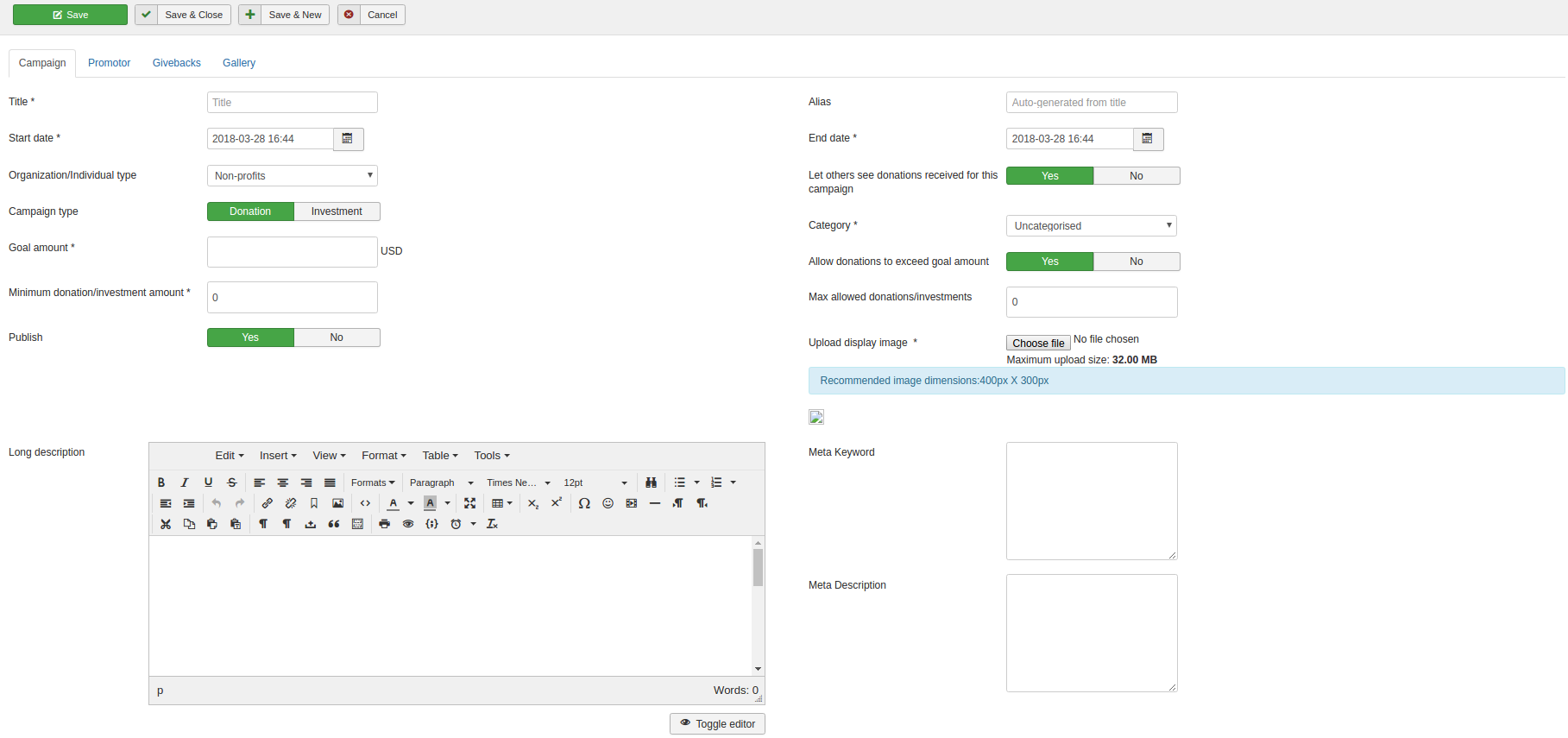Set Campaign type to Investment
The width and height of the screenshot is (1568, 738).
(337, 211)
